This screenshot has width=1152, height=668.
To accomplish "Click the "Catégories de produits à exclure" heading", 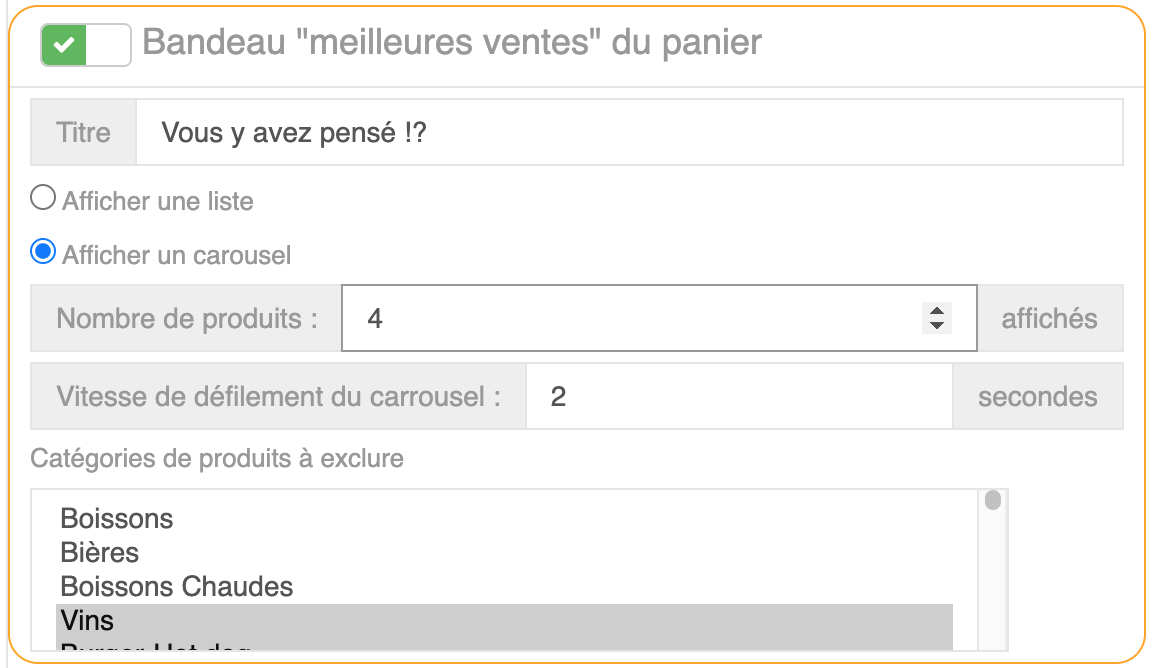I will click(x=217, y=458).
